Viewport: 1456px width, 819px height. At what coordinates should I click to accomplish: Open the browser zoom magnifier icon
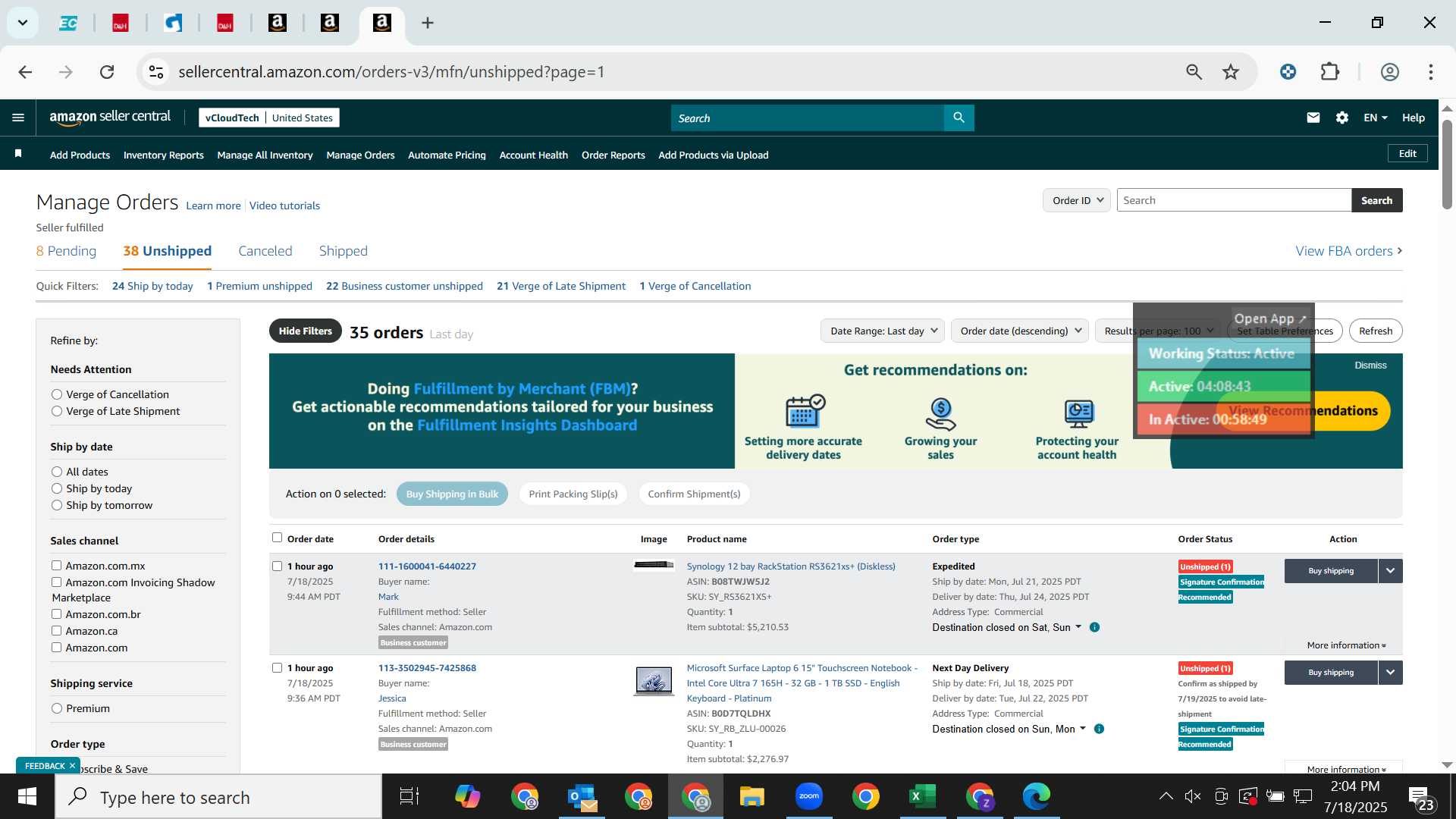(x=1194, y=72)
